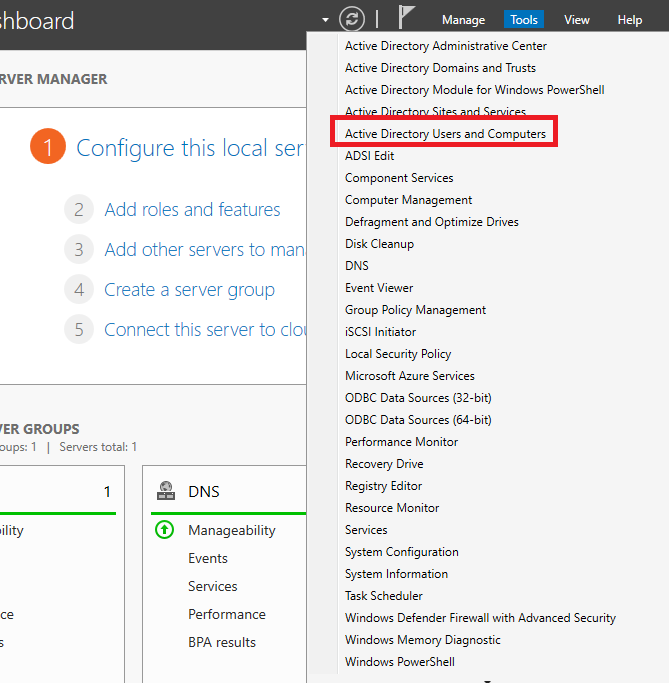The height and width of the screenshot is (683, 669).
Task: Open the dropdown arrow beside refresh icon
Action: [326, 20]
